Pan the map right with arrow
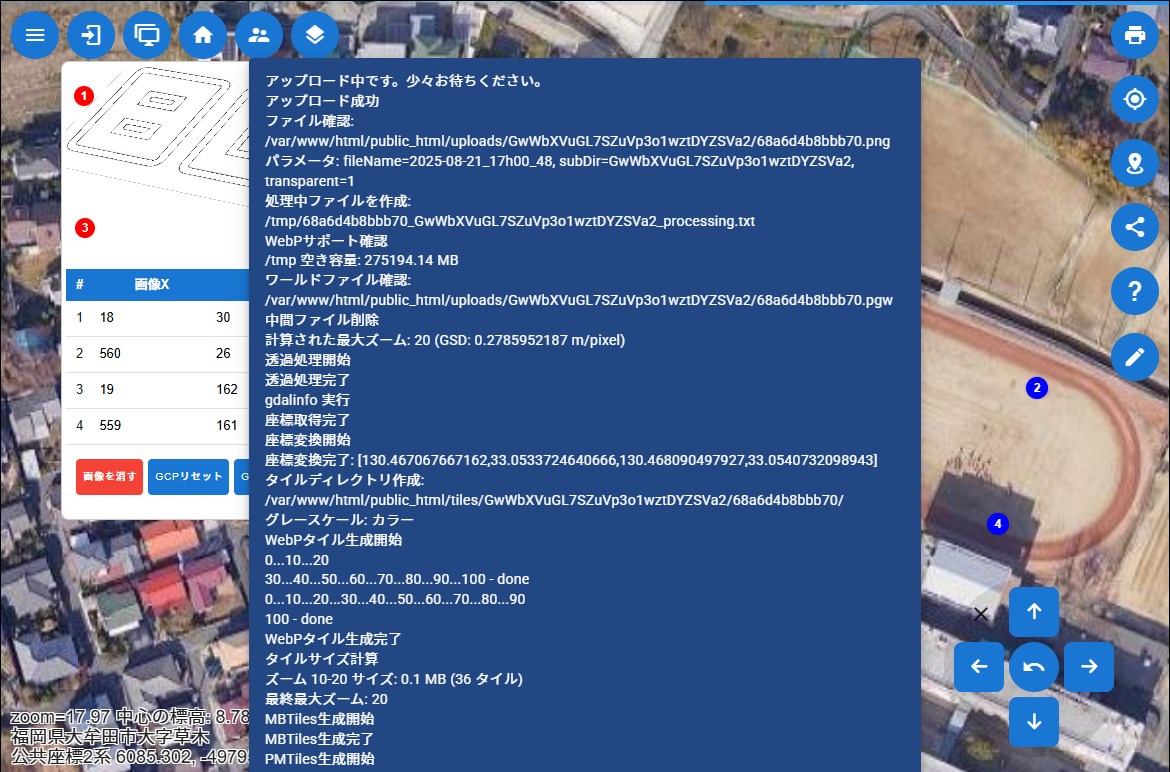The image size is (1170, 772). pyautogui.click(x=1088, y=667)
